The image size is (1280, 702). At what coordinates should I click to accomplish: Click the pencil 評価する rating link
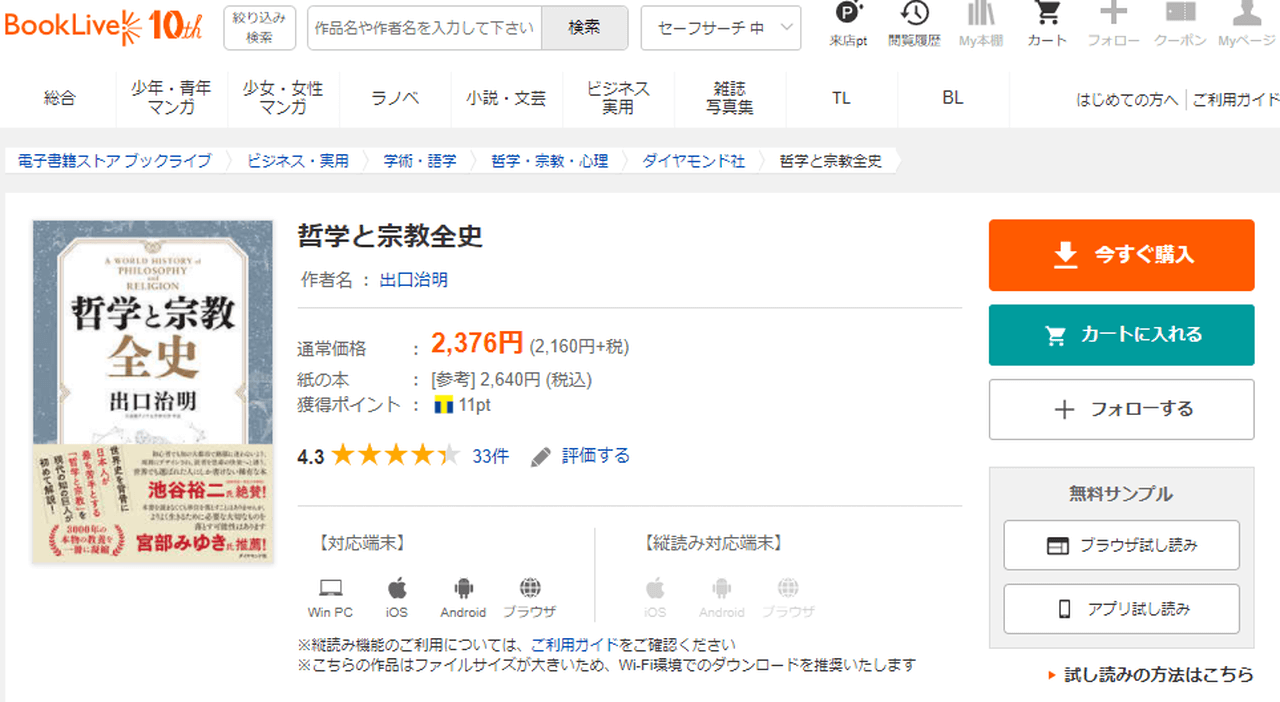pos(581,456)
